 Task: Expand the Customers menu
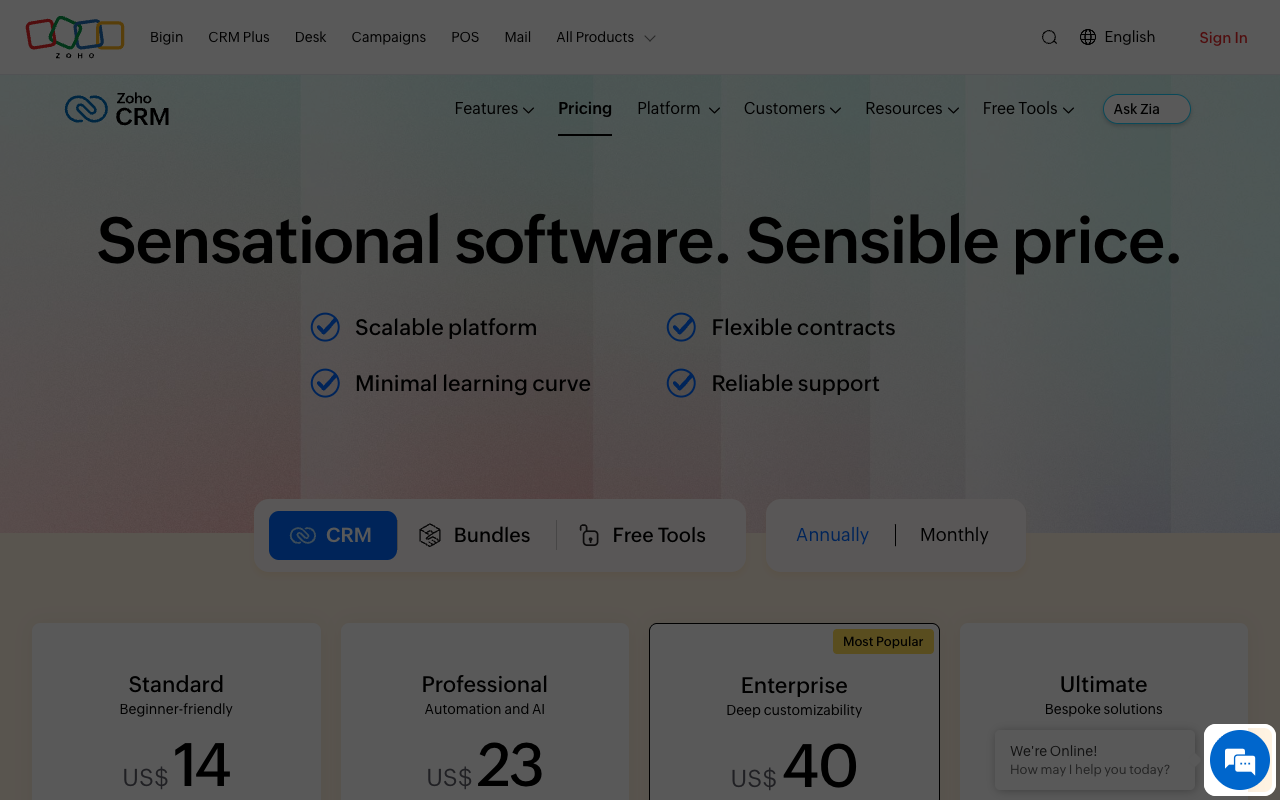pos(792,108)
